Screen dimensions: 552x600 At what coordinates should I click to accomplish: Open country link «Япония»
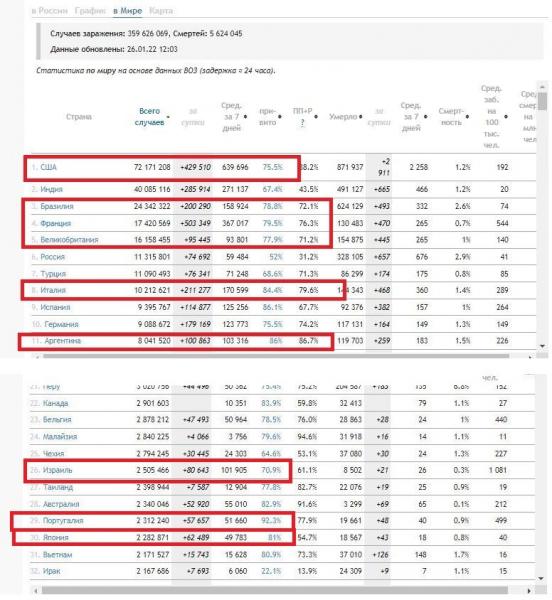click(x=55, y=537)
